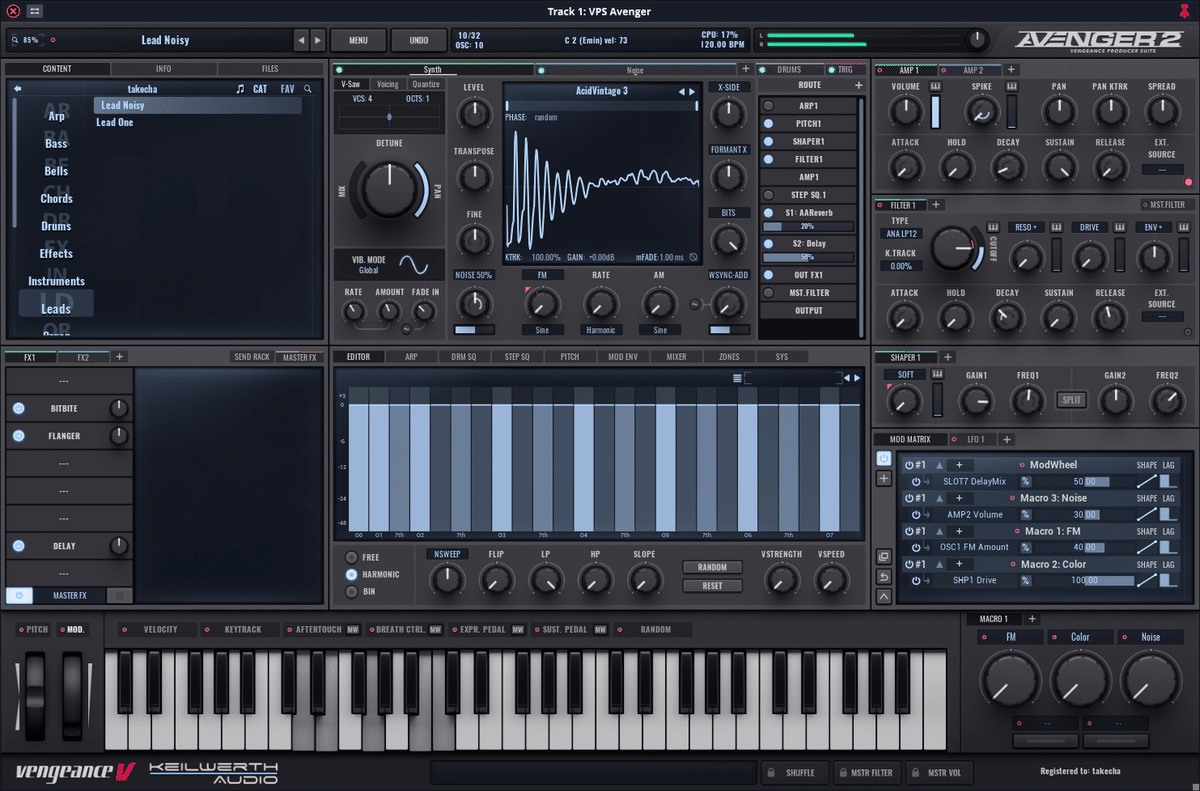The image size is (1200, 791).
Task: Toggle the PITCH1 route power button
Action: tap(768, 123)
